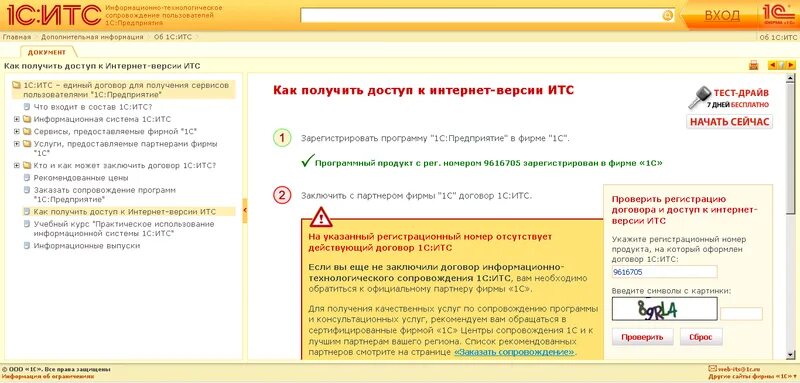Viewport: 800px width, 383px height.
Task: Open Рекомендованные цены tree item
Action: tap(81, 178)
